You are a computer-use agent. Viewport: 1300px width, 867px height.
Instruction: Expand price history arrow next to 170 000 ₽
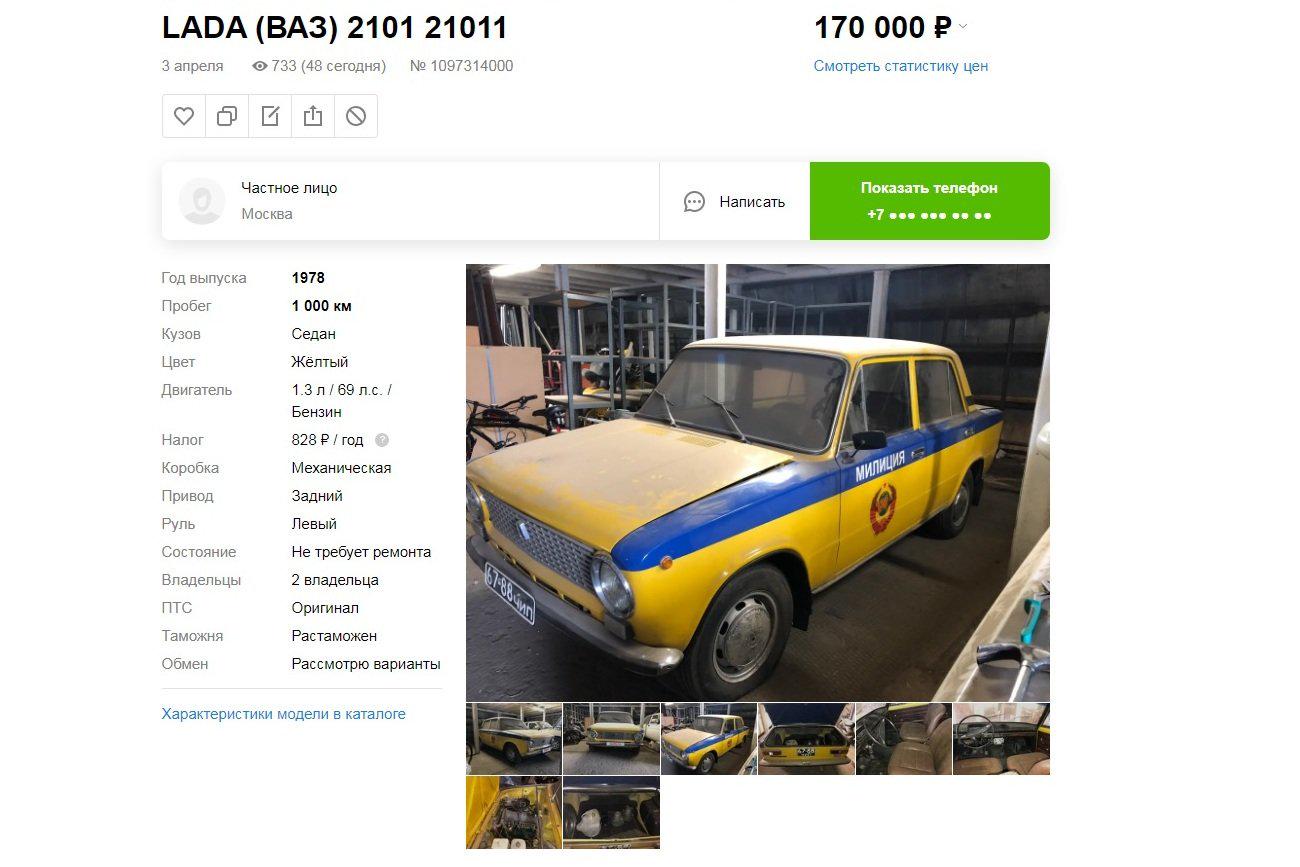click(x=963, y=27)
